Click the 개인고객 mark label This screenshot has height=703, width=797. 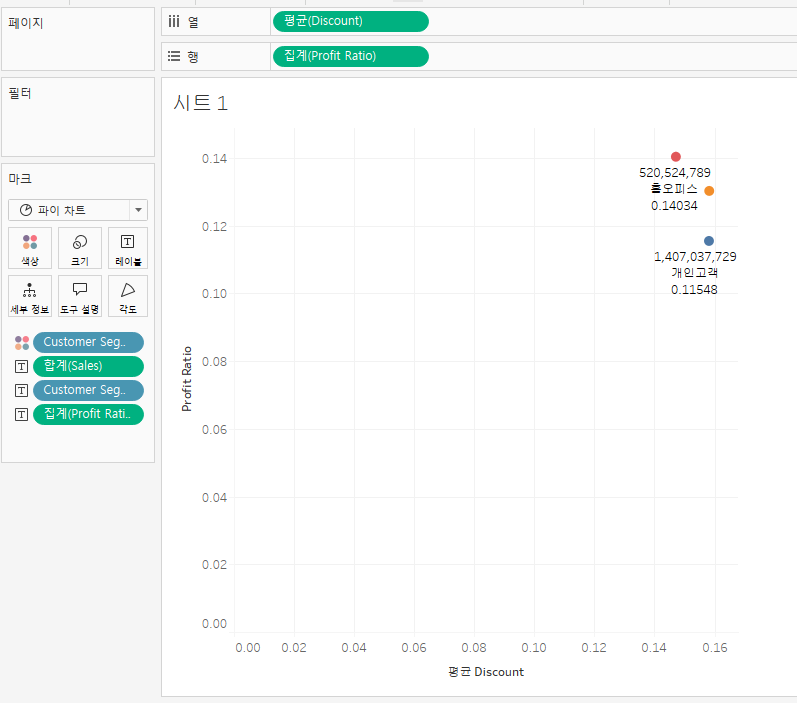tap(694, 272)
